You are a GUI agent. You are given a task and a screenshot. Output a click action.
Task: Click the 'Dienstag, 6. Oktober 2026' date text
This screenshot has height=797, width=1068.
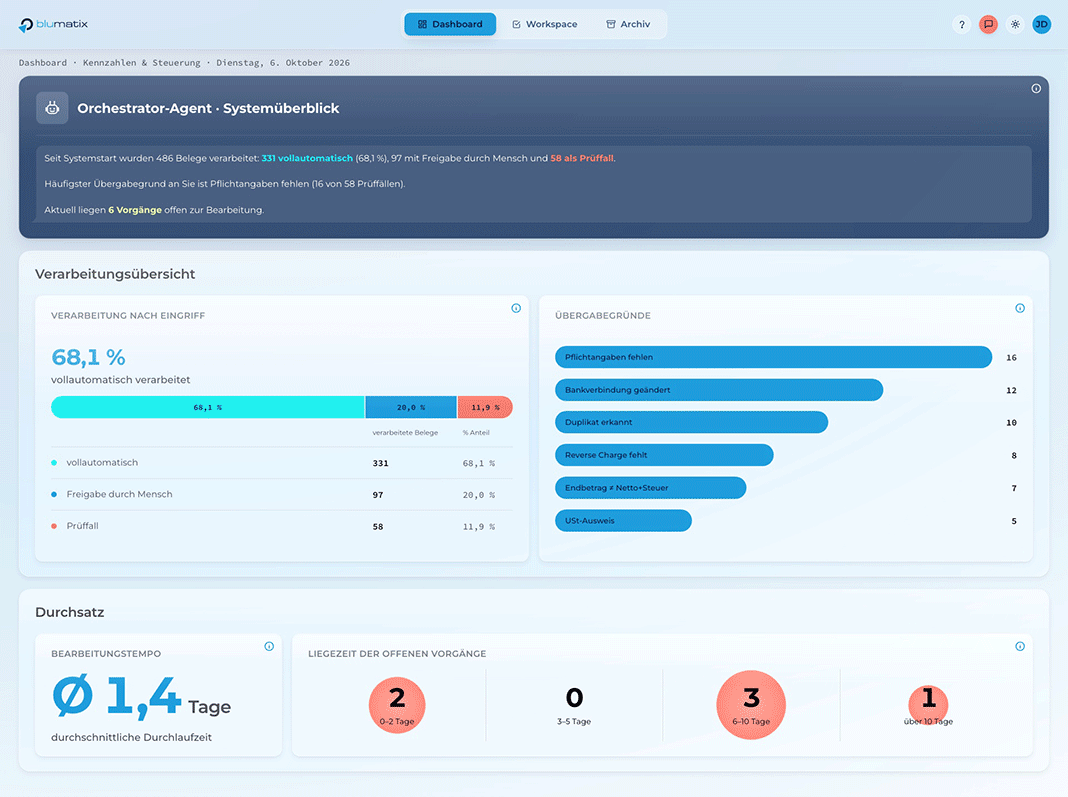(283, 63)
